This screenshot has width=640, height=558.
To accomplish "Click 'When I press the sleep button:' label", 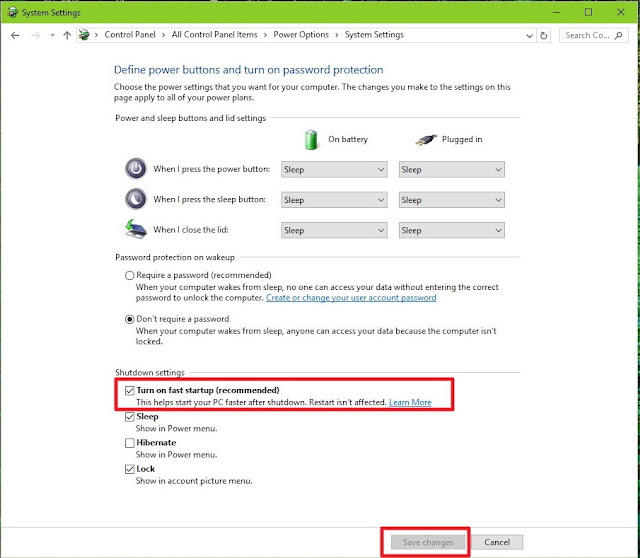I will tap(209, 199).
